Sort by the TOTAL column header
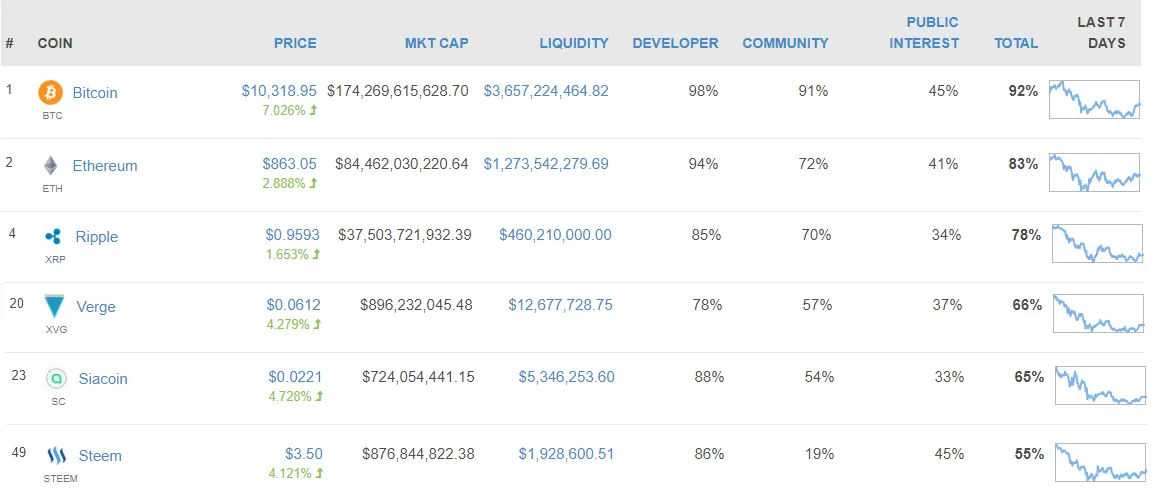Screen dimensions: 1160x499 (1016, 43)
